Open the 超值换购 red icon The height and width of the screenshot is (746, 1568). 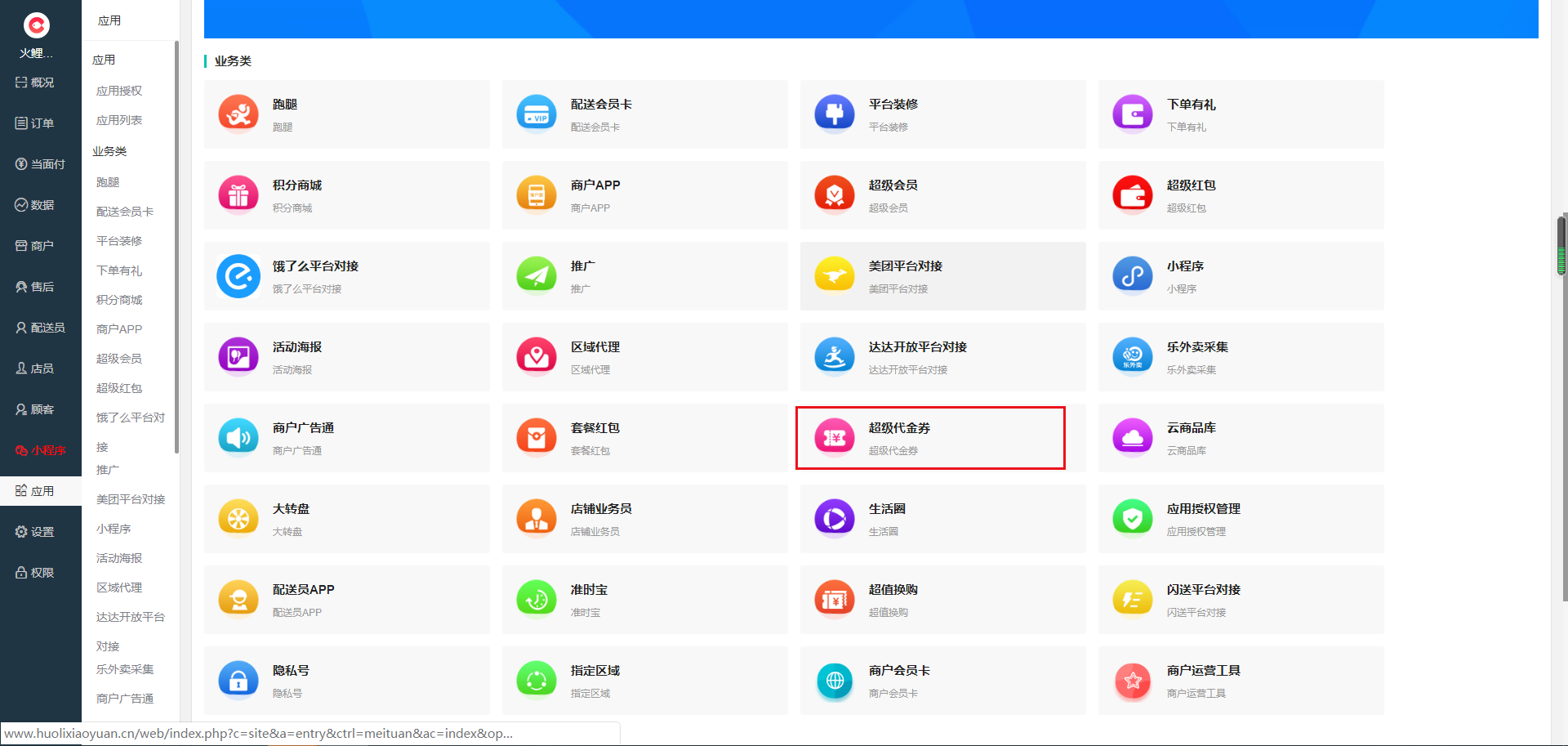(x=835, y=599)
